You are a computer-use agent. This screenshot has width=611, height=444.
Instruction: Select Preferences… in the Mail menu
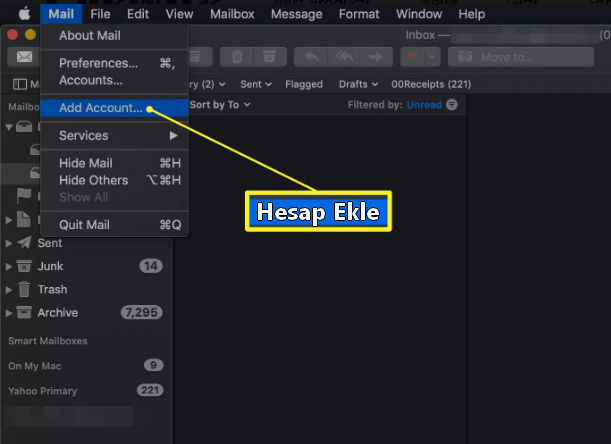(98, 63)
